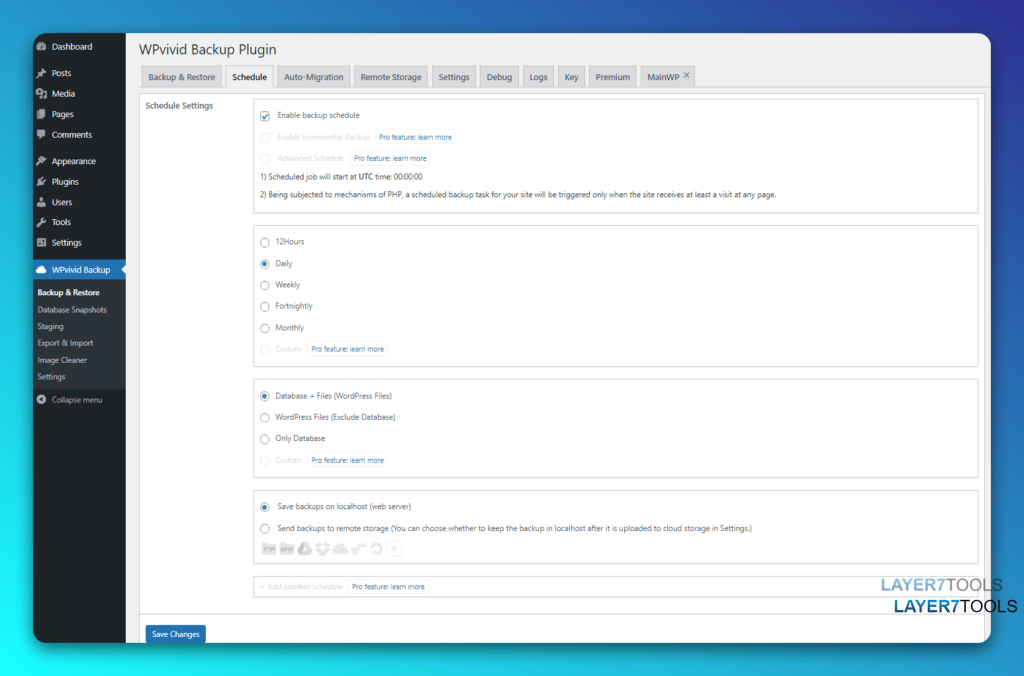The height and width of the screenshot is (676, 1024).
Task: Click the FTP storage icon
Action: (x=268, y=549)
